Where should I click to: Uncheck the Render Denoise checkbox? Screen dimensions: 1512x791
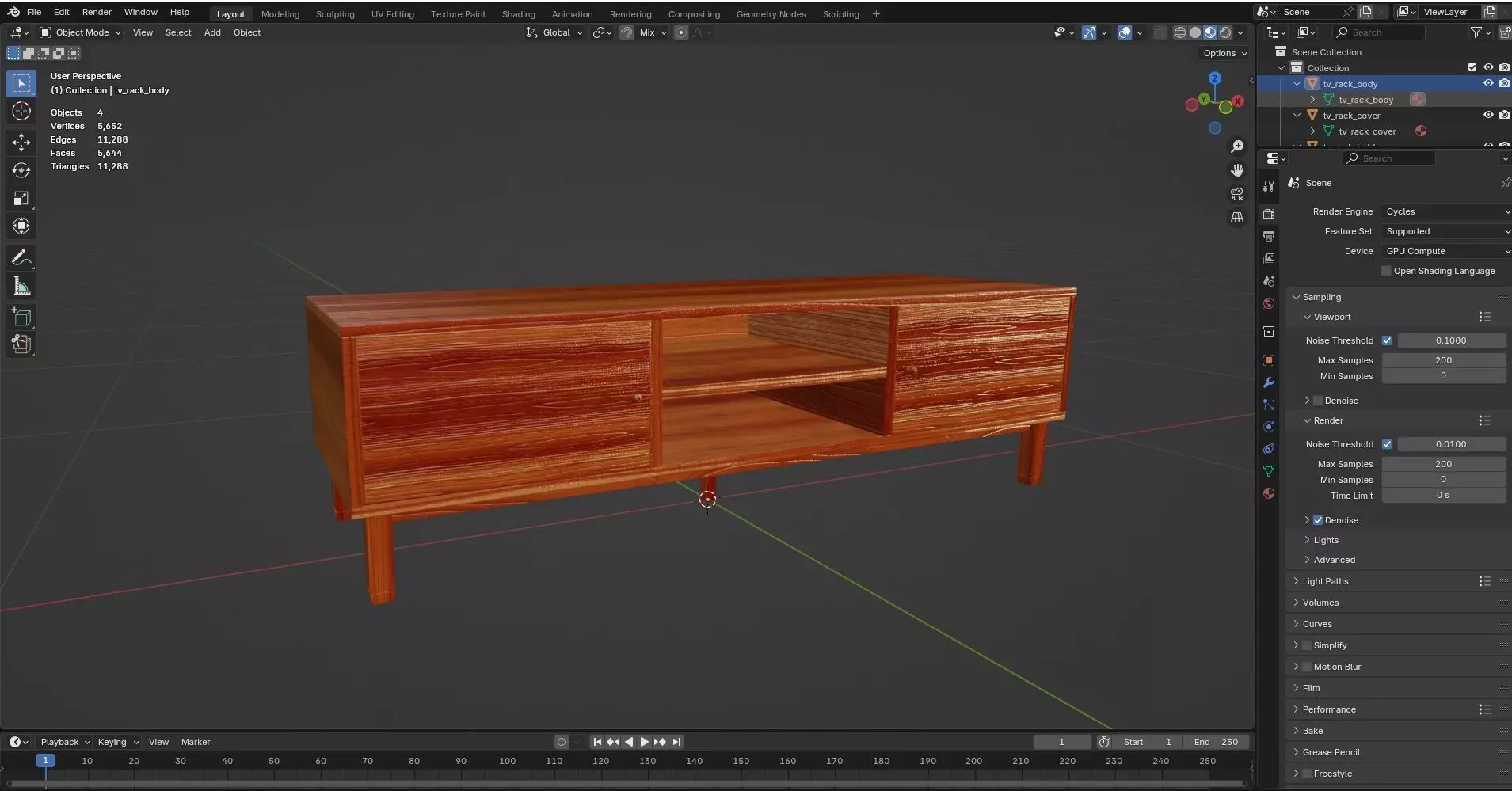click(1318, 520)
